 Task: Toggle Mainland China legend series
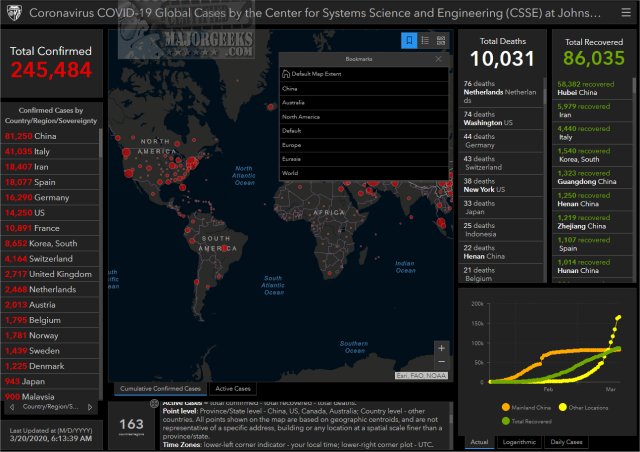click(x=526, y=407)
